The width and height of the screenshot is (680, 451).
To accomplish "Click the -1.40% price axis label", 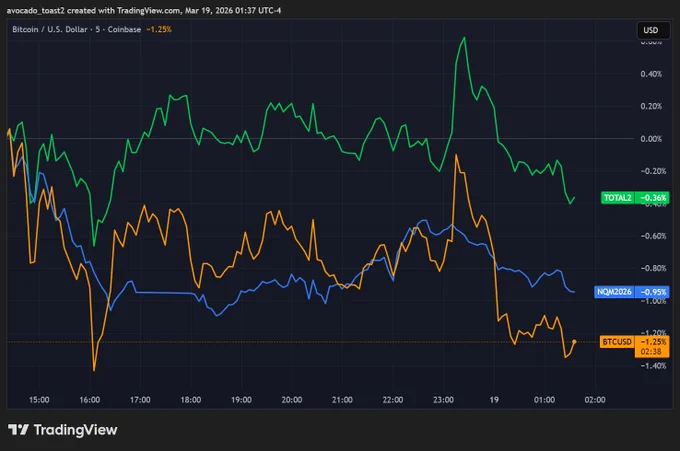I will (x=653, y=366).
